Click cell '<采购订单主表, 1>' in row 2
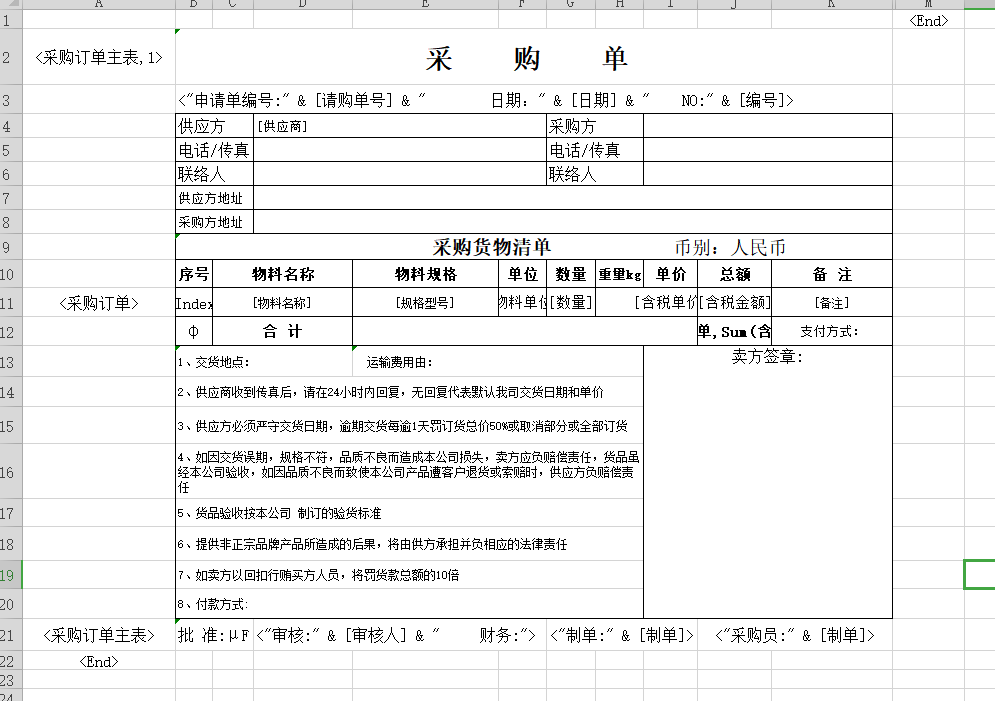The height and width of the screenshot is (701, 995). click(99, 57)
